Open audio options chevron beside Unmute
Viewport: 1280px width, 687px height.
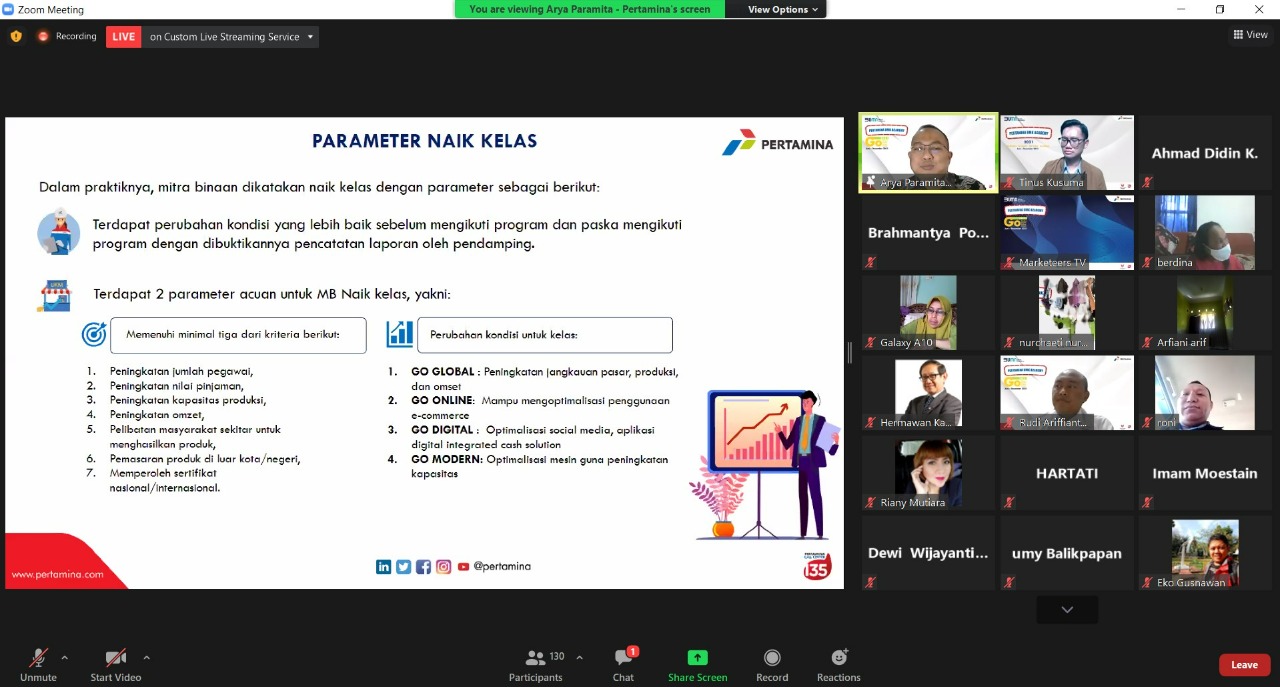tap(65, 658)
